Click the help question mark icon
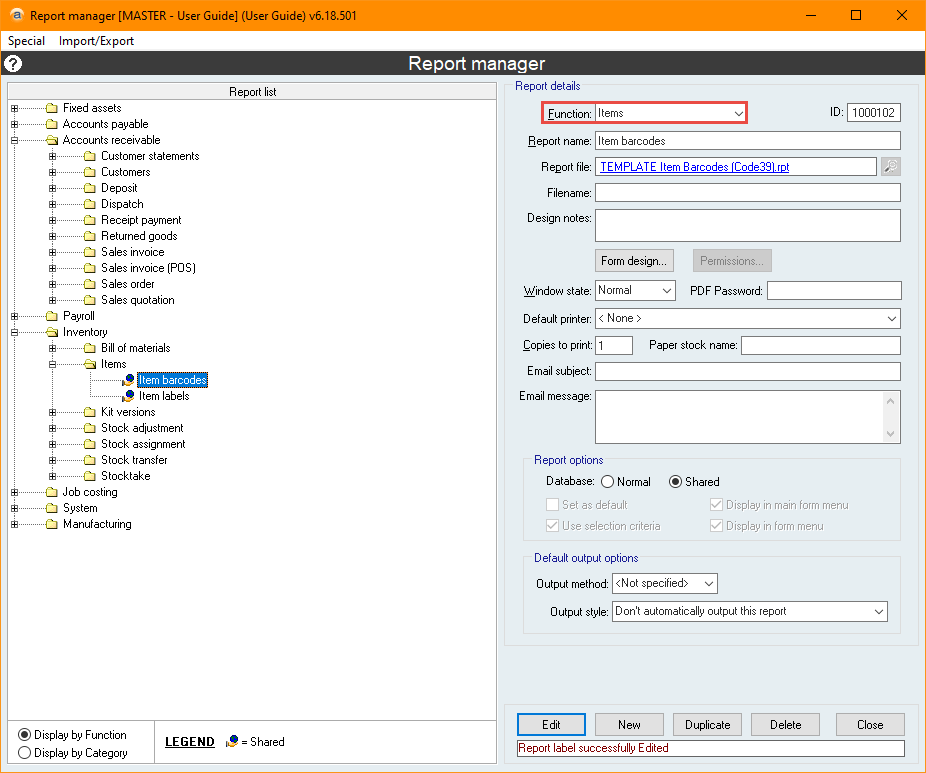This screenshot has height=773, width=926. tap(13, 64)
